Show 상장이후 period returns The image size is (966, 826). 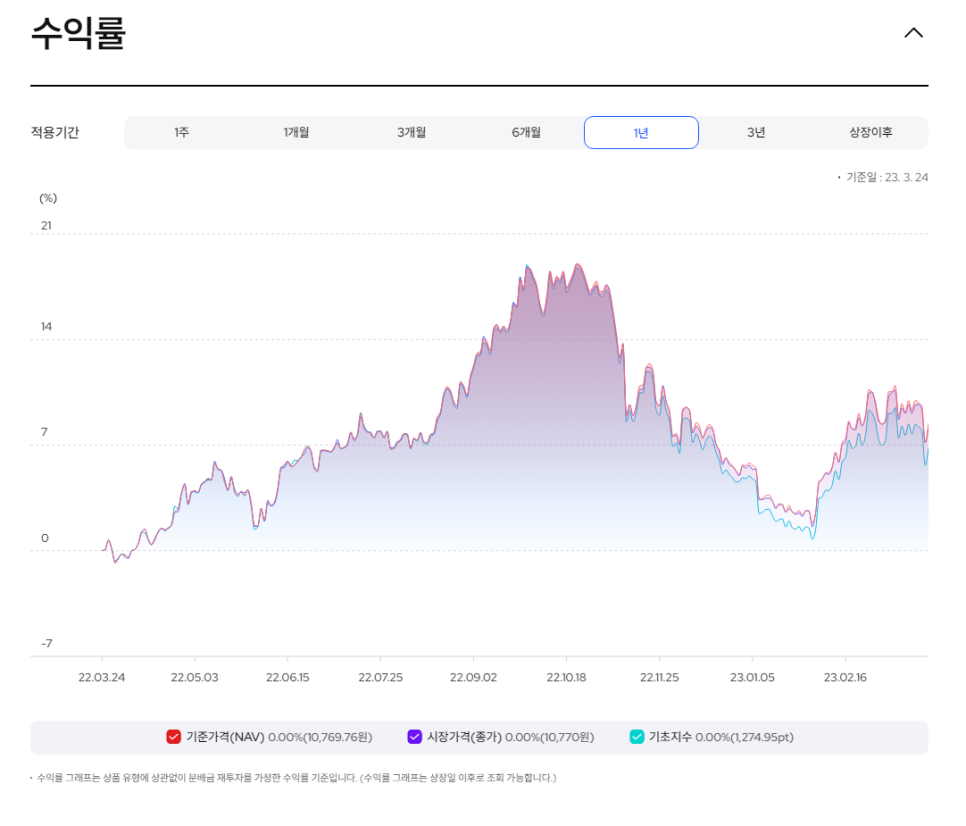(871, 132)
